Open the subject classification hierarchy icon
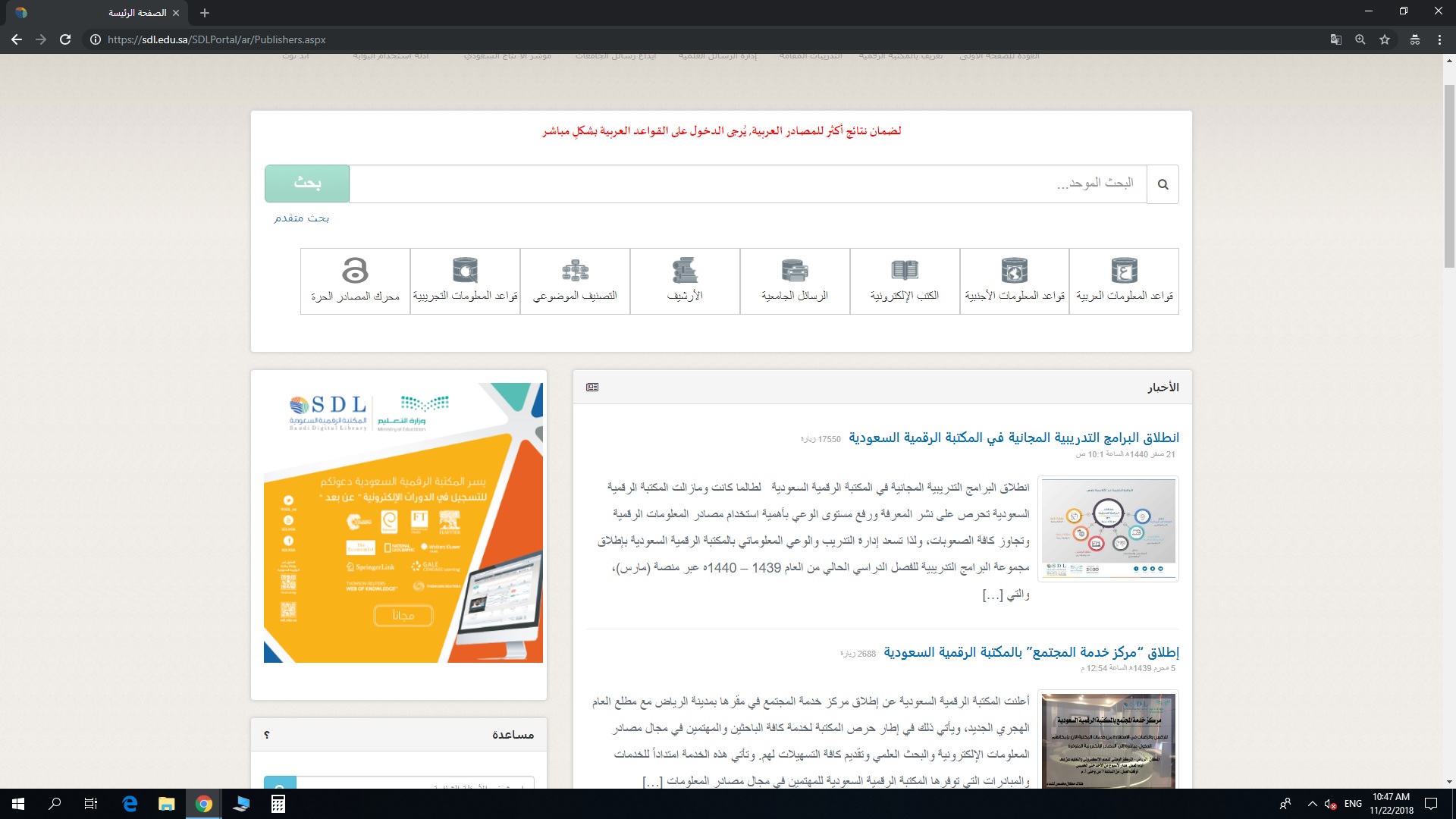This screenshot has height=819, width=1456. click(x=575, y=280)
